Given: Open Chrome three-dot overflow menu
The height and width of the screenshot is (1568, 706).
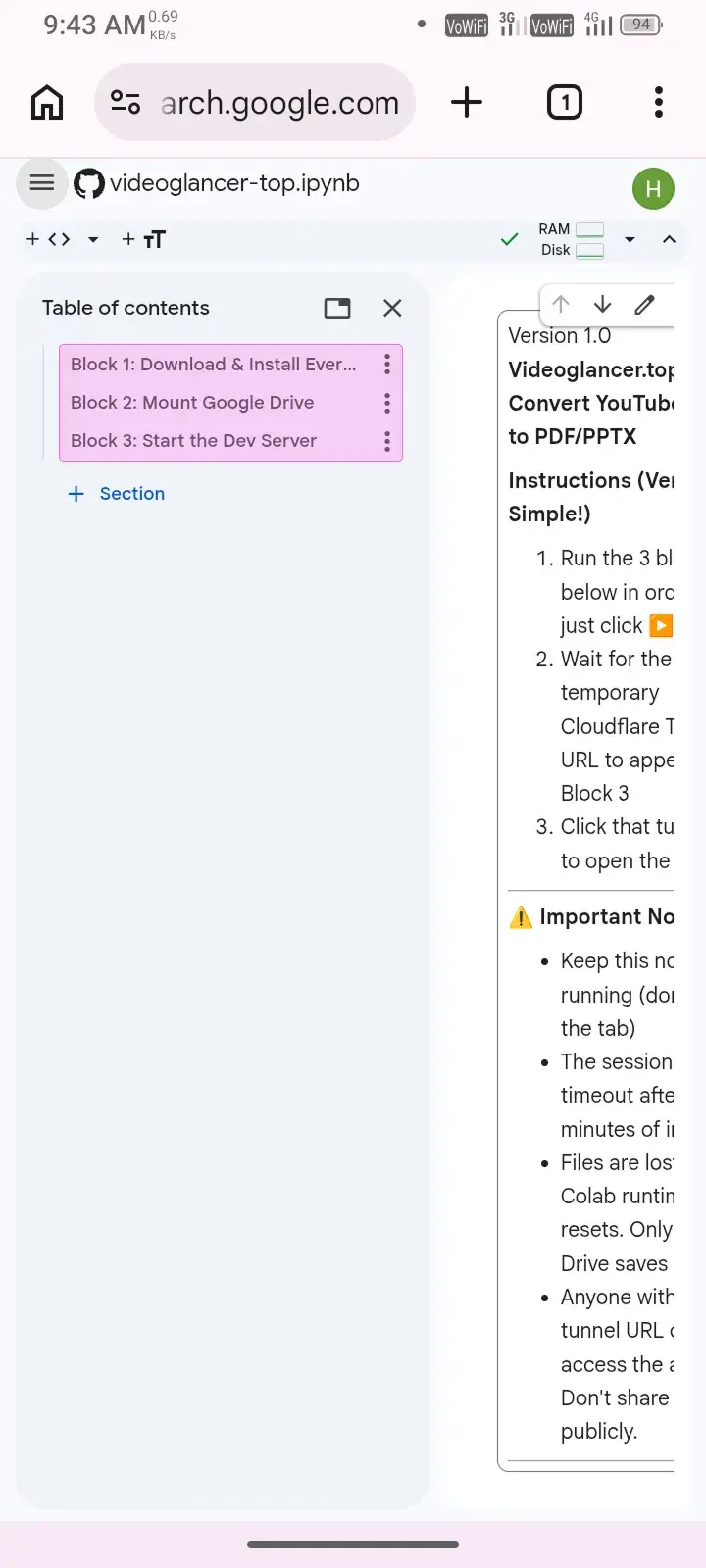Looking at the screenshot, I should [x=658, y=102].
